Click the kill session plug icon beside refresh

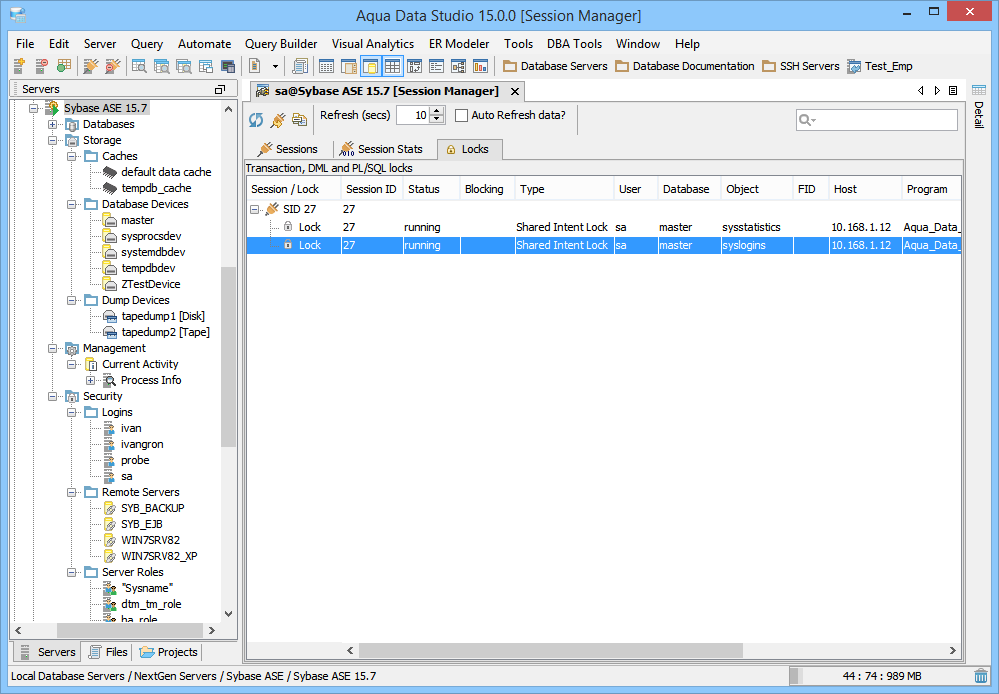pyautogui.click(x=278, y=119)
